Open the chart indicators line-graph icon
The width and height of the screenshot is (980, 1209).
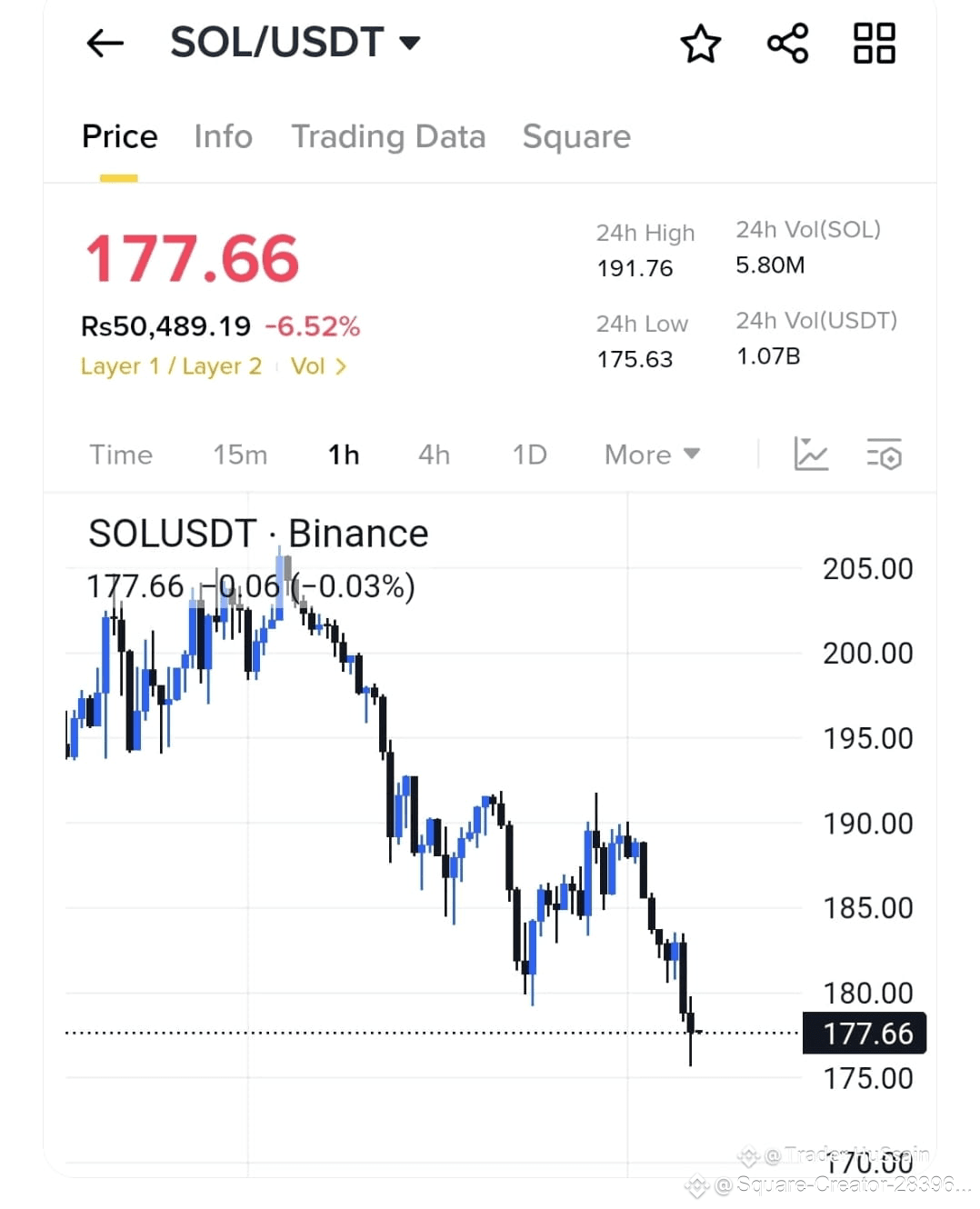pos(811,454)
